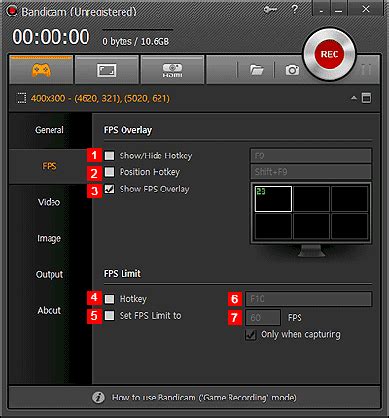389x418 pixels.
Task: Click the target area selection rectangle icon
Action: coord(22,98)
